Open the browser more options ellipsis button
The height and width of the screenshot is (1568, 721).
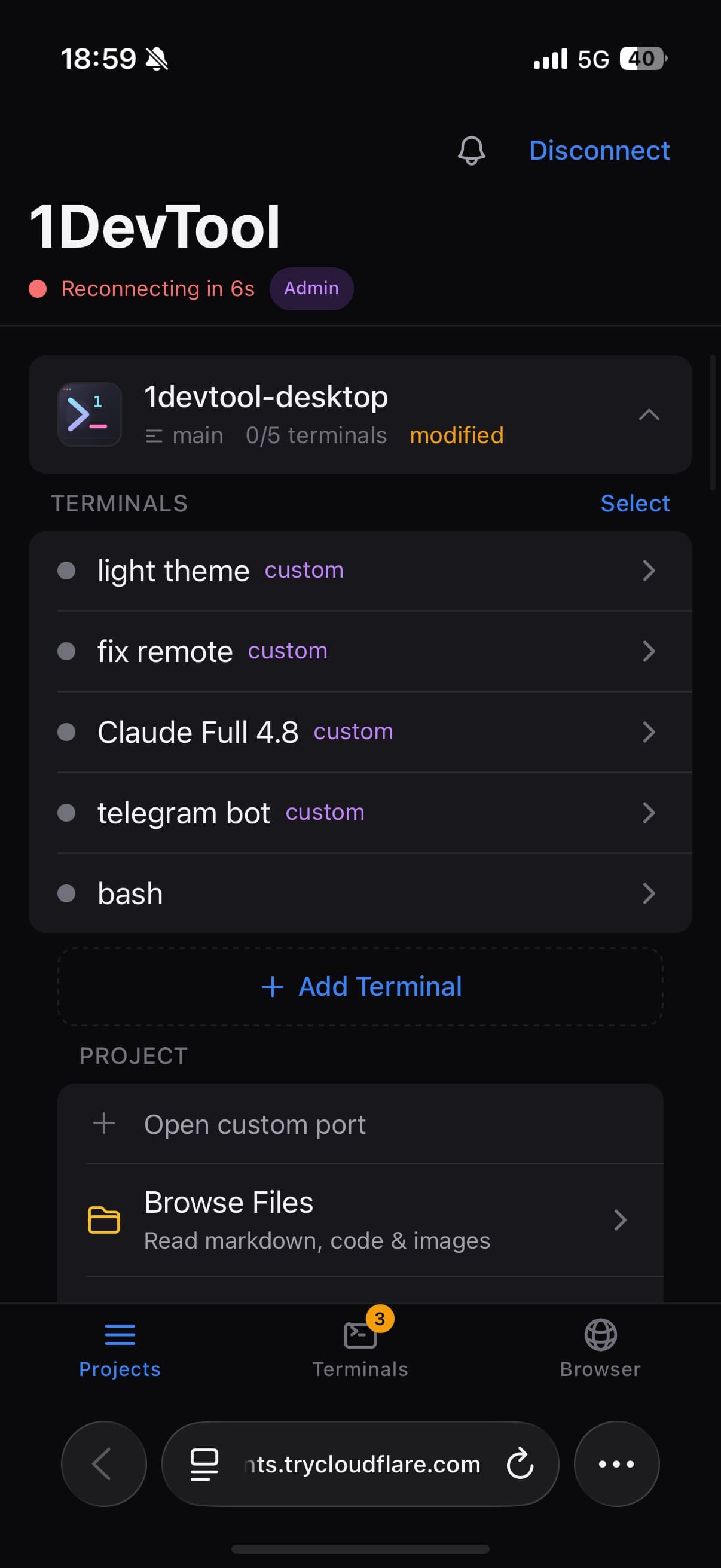point(616,1463)
